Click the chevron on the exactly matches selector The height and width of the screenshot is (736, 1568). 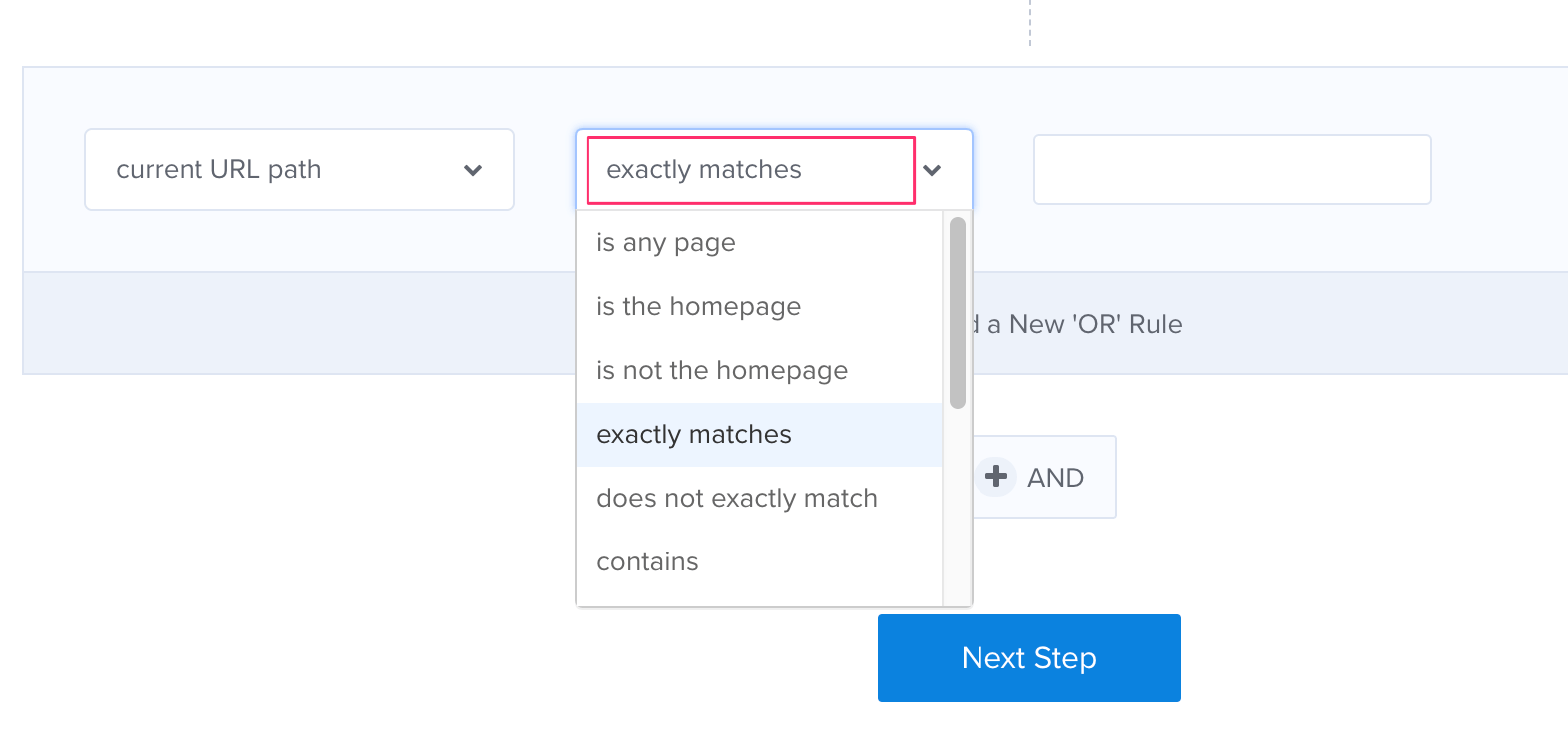pyautogui.click(x=934, y=171)
